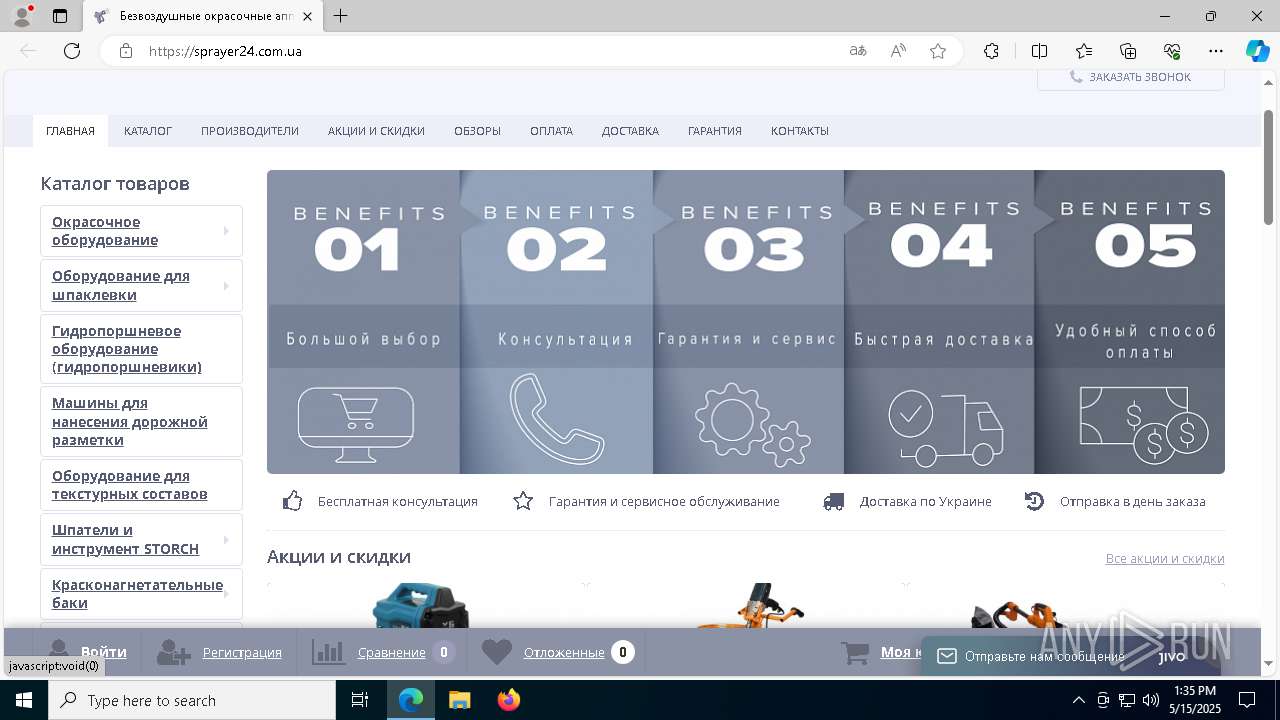Click the add-user icon next to Регистрация
The width and height of the screenshot is (1280, 720).
[x=174, y=653]
